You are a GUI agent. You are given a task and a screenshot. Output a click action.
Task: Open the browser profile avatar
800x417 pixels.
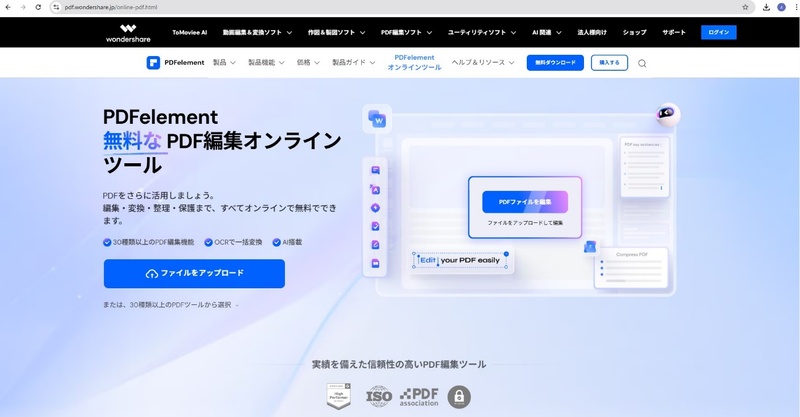click(x=781, y=7)
